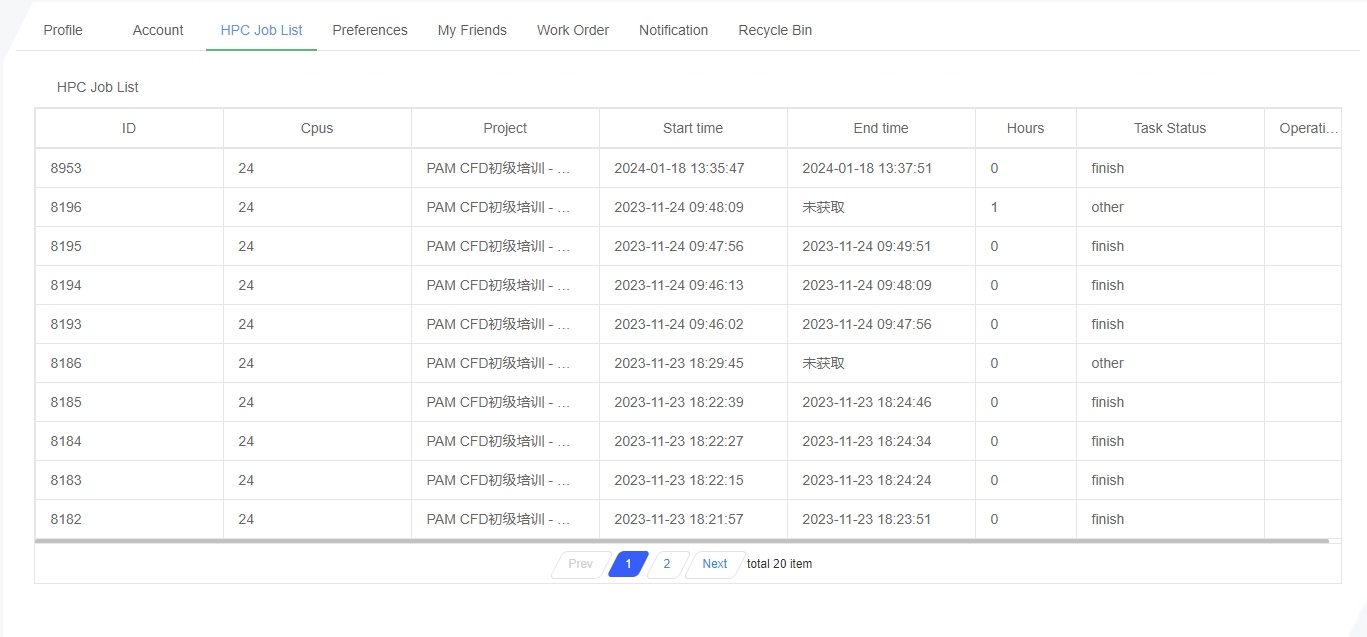Click the Next pagination button
Viewport: 1367px width, 637px height.
point(715,564)
